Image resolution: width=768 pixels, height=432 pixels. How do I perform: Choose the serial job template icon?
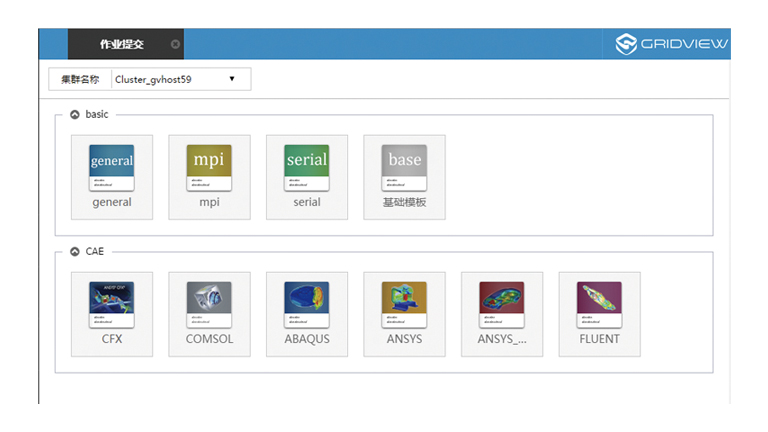(x=307, y=167)
